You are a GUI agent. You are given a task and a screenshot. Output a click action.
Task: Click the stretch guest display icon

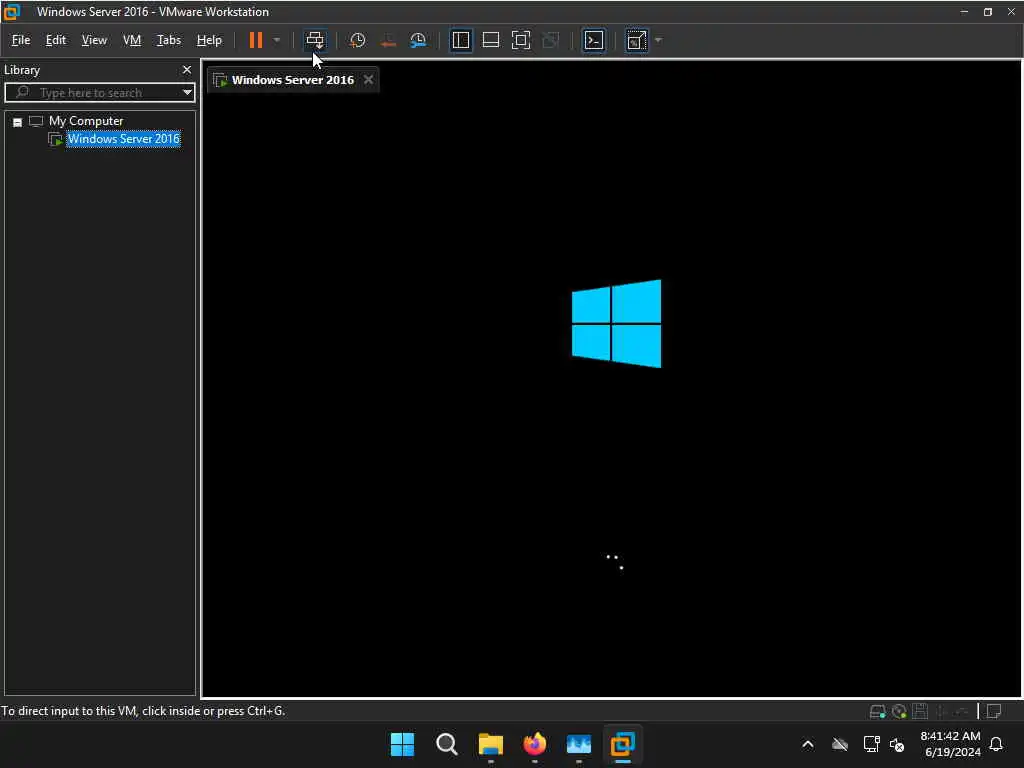click(637, 40)
